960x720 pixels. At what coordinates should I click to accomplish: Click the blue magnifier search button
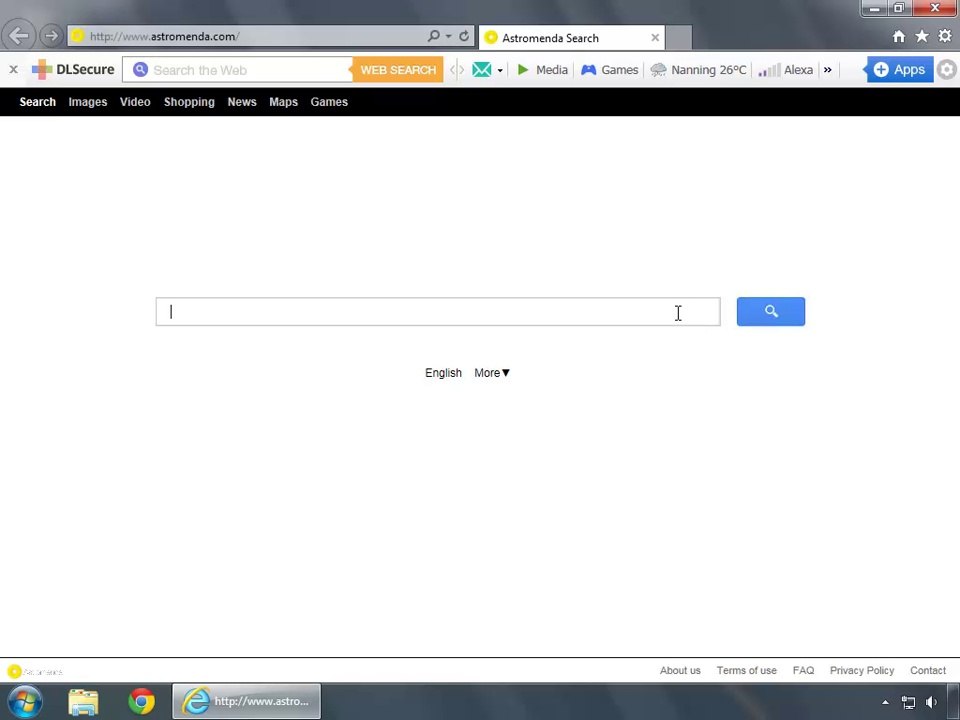771,312
